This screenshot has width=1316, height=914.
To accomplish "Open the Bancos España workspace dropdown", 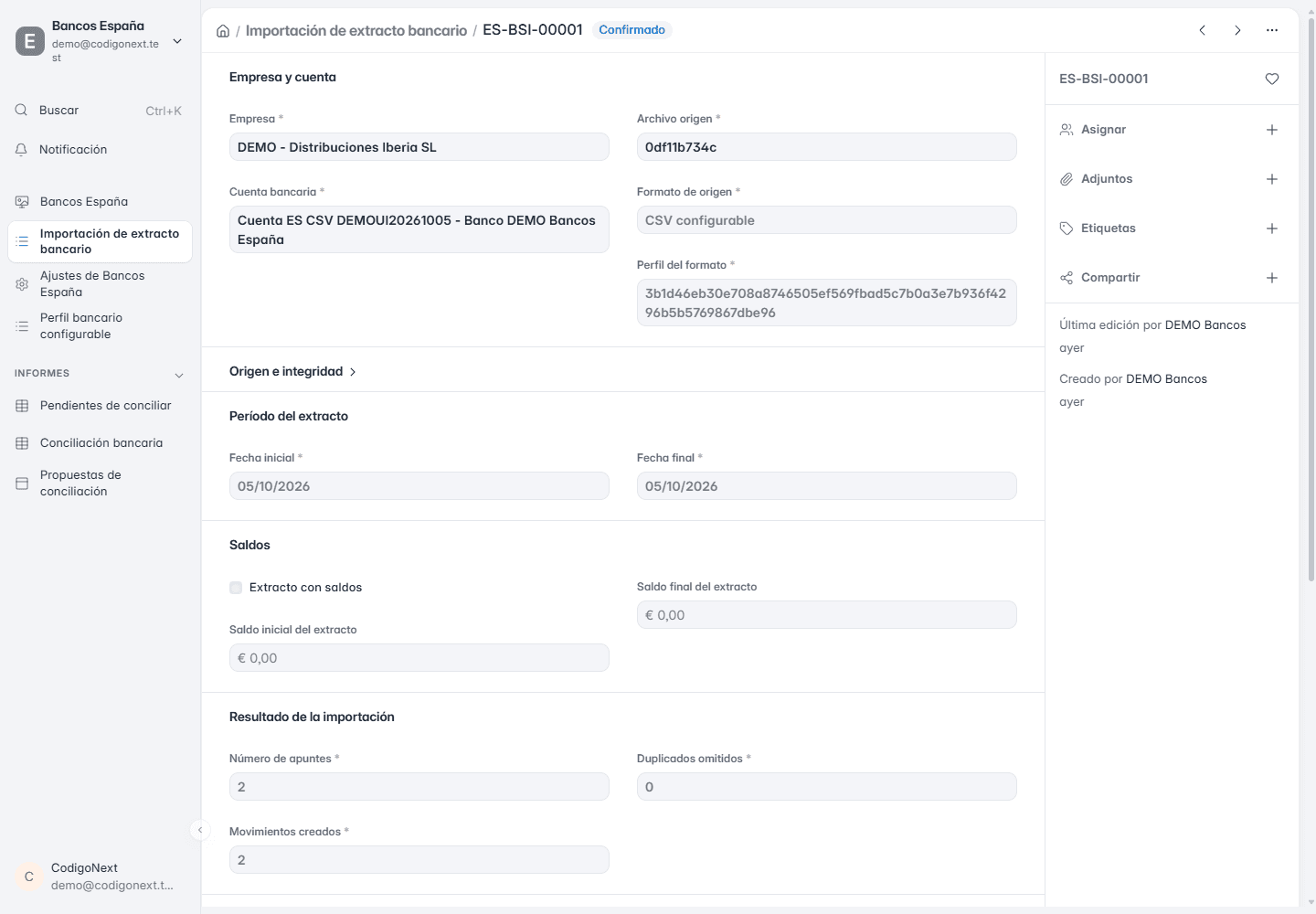I will click(x=177, y=41).
